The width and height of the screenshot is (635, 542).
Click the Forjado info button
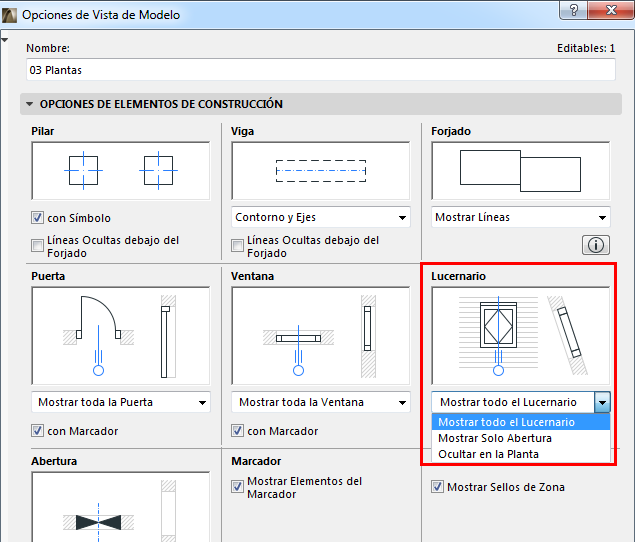tap(595, 245)
